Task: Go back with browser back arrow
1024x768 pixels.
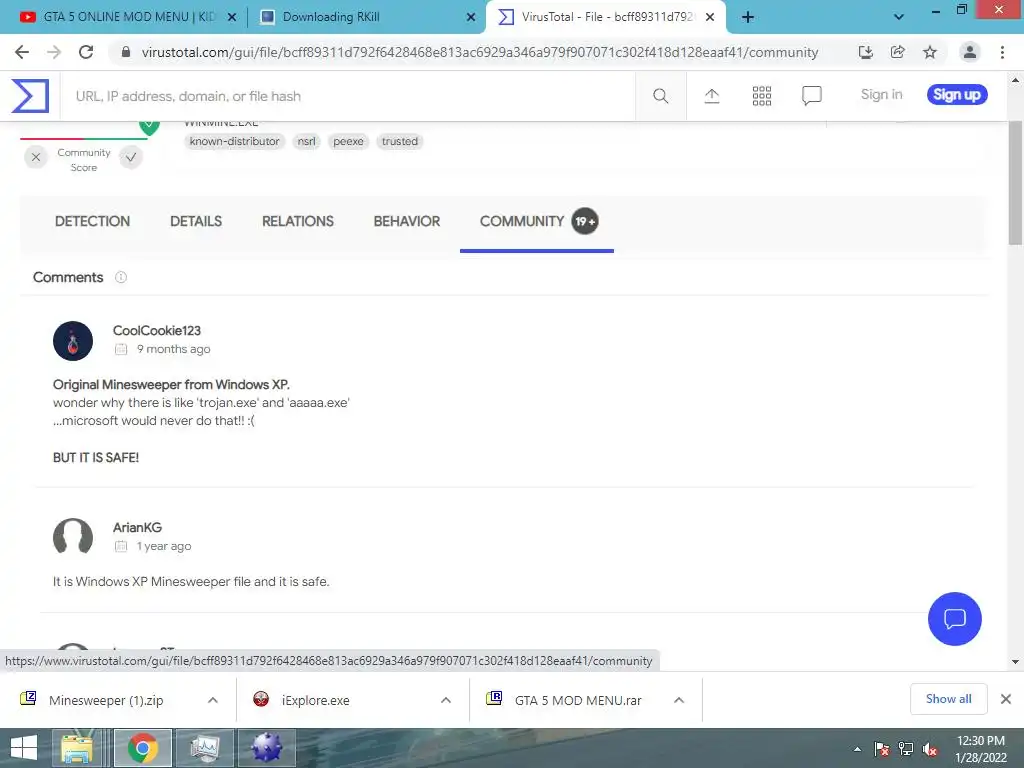Action: 22,52
